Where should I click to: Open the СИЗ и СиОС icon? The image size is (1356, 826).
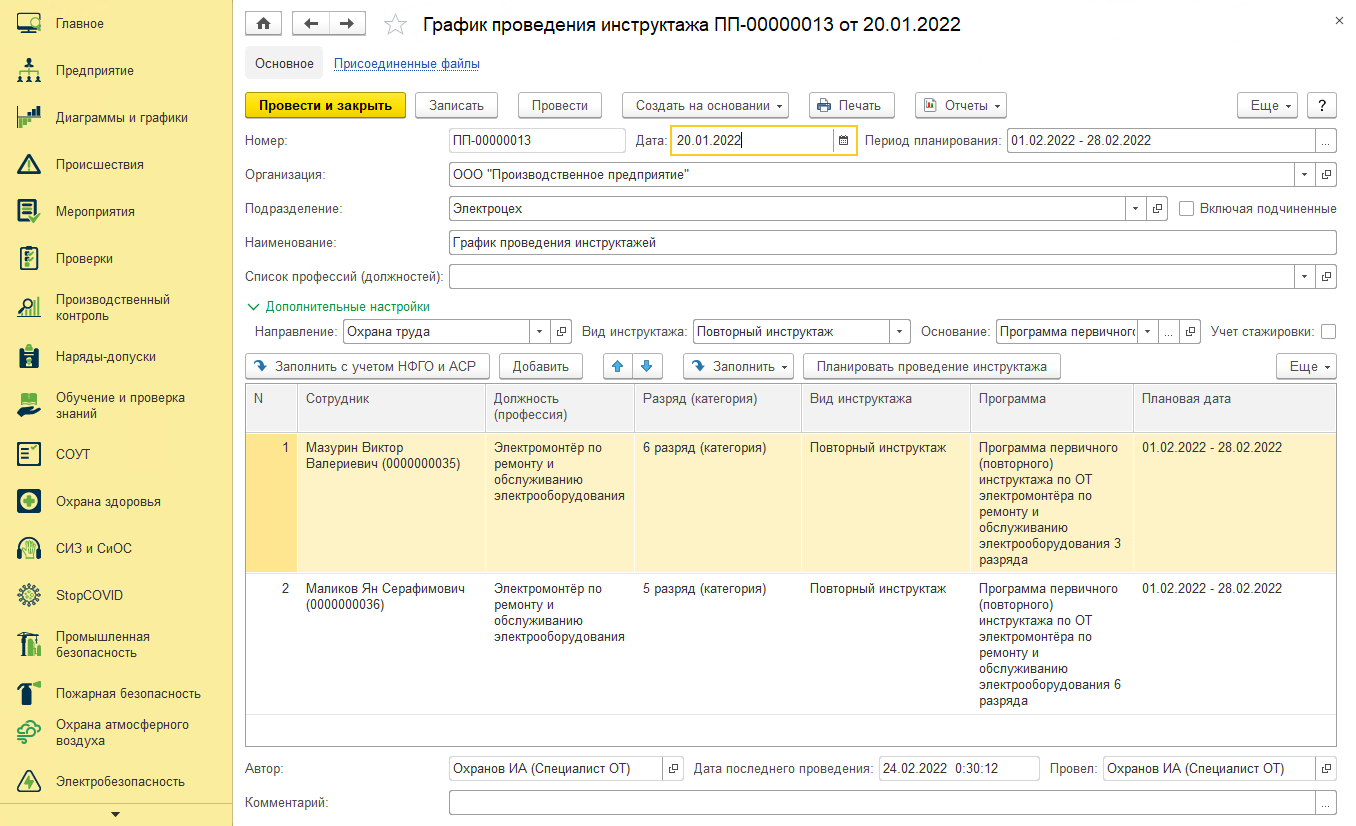coord(28,548)
